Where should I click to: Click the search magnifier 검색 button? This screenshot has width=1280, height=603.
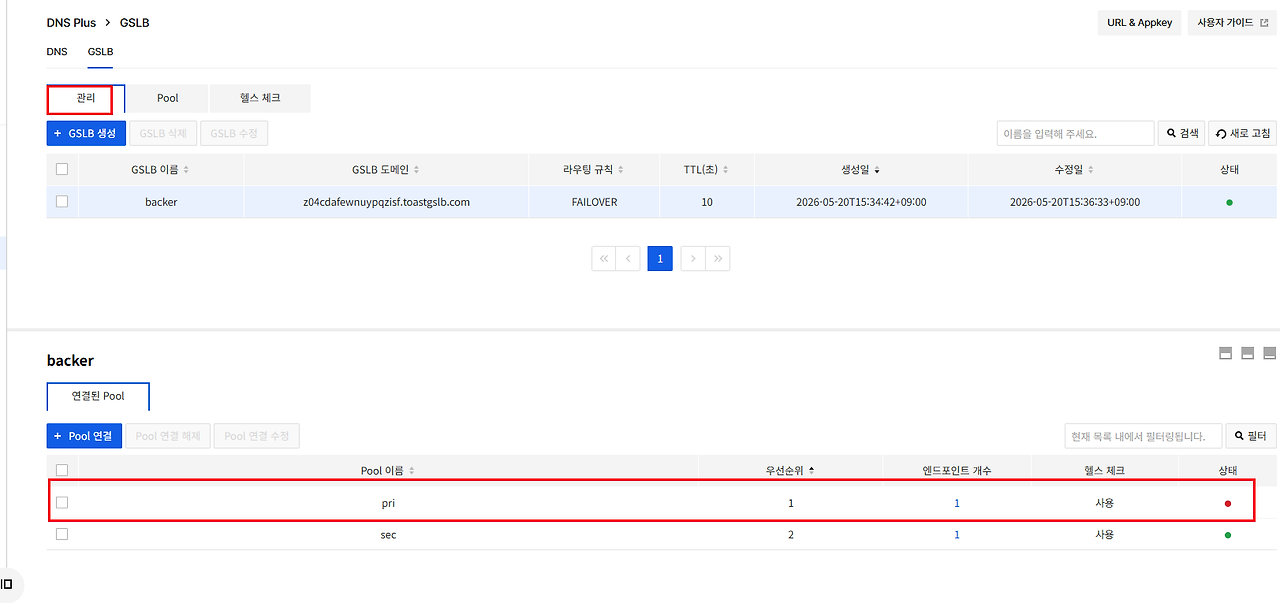pos(1181,133)
